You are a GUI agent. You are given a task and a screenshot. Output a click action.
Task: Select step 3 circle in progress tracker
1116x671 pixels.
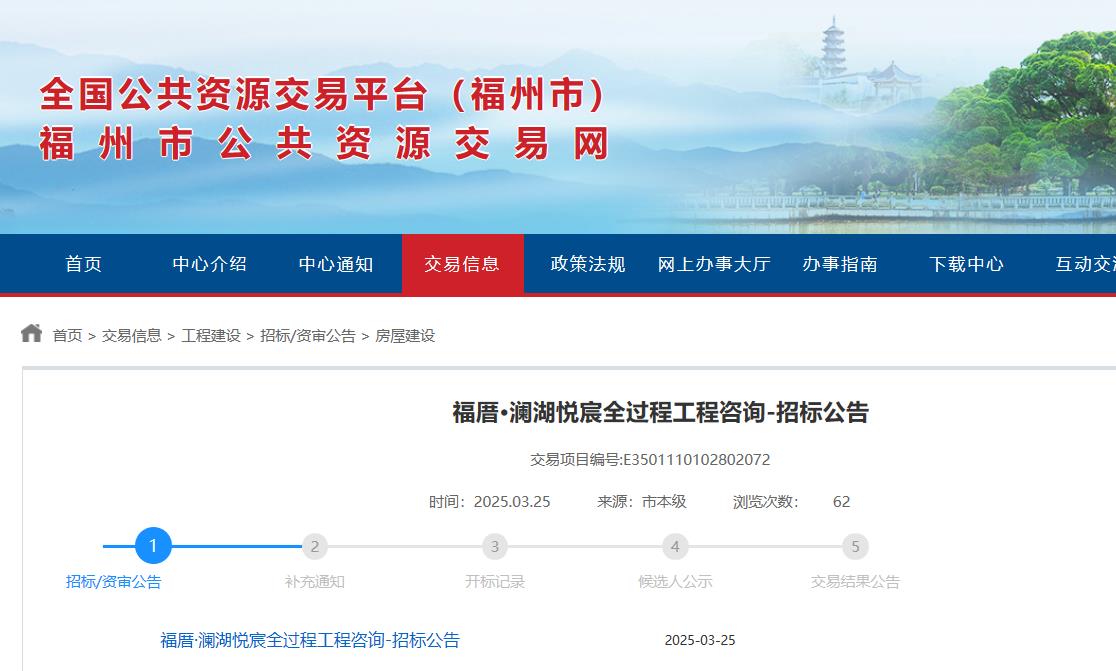(495, 546)
